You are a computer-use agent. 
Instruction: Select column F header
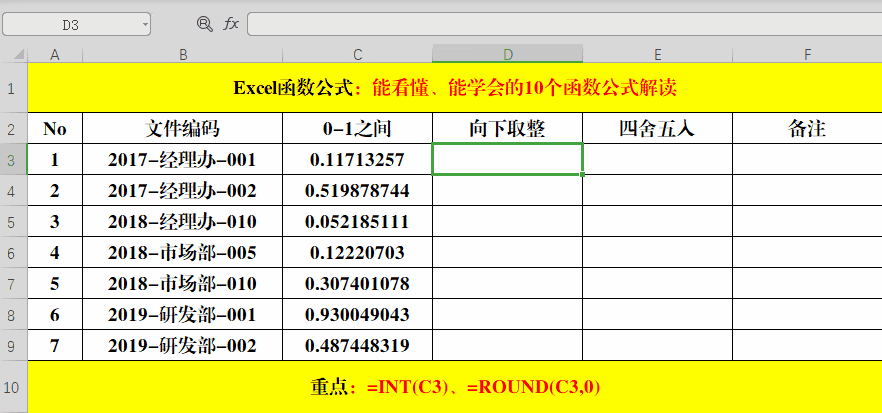[807, 55]
